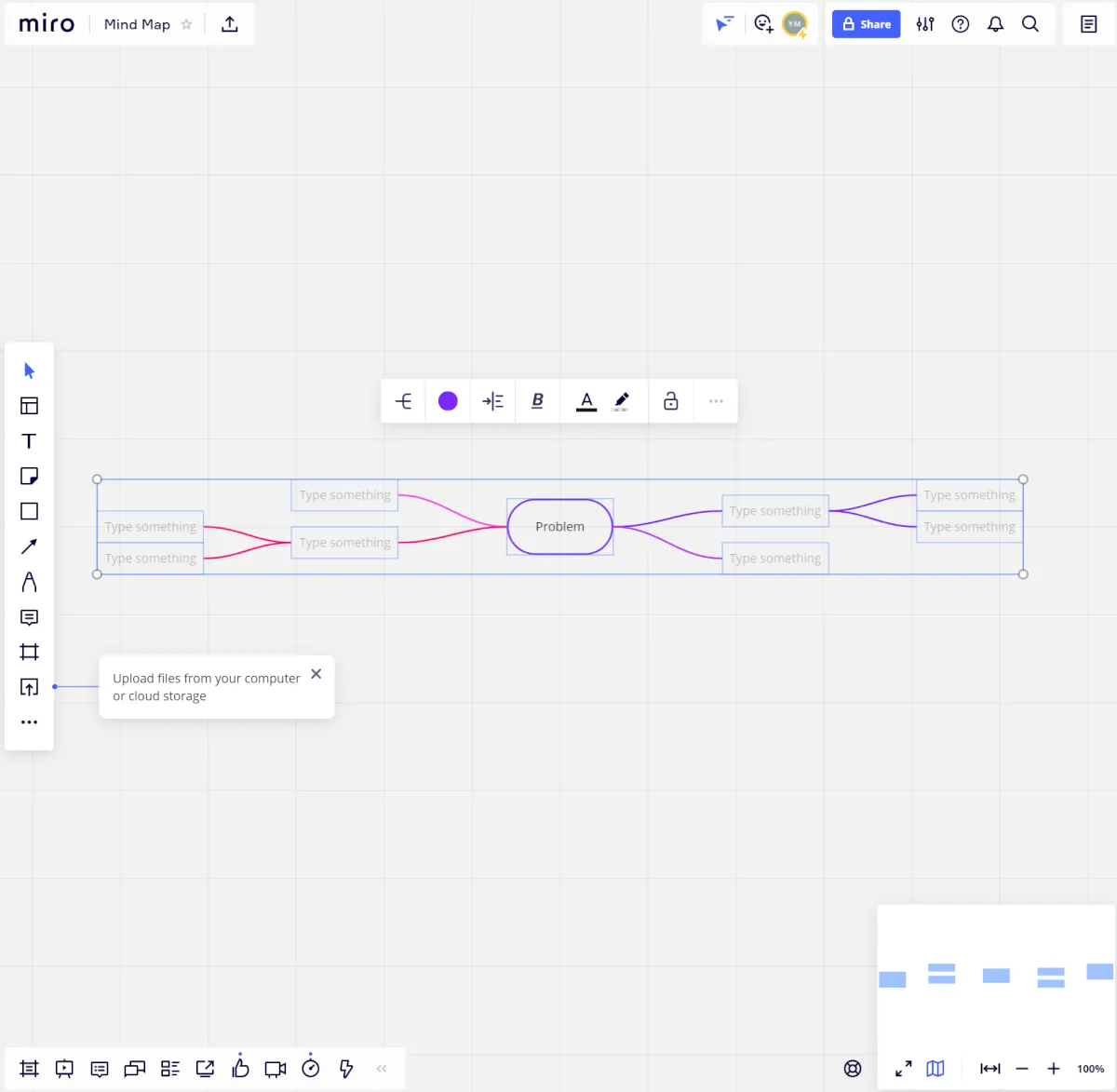Open the Timer at bottom toolbar
This screenshot has height=1092, width=1117.
tap(311, 1069)
